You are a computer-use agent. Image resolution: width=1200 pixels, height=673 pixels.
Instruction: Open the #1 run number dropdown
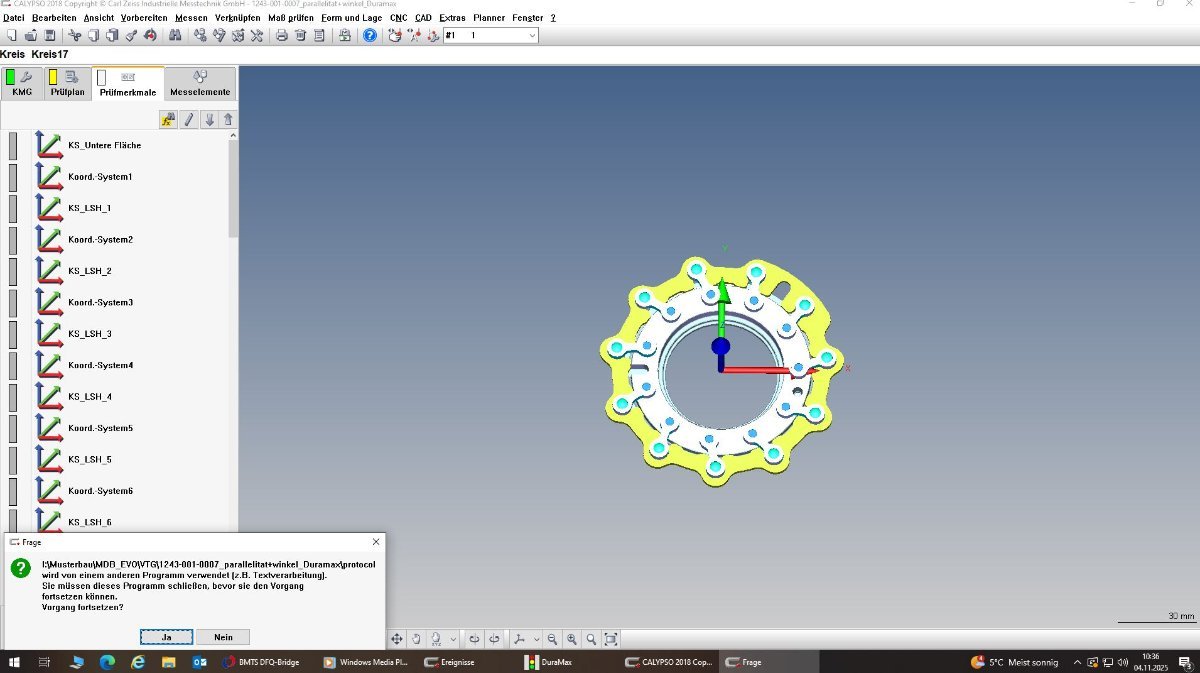click(531, 35)
